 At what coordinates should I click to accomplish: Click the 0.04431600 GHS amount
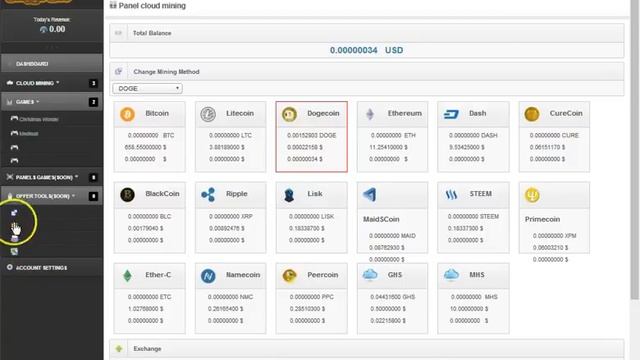pyautogui.click(x=392, y=297)
